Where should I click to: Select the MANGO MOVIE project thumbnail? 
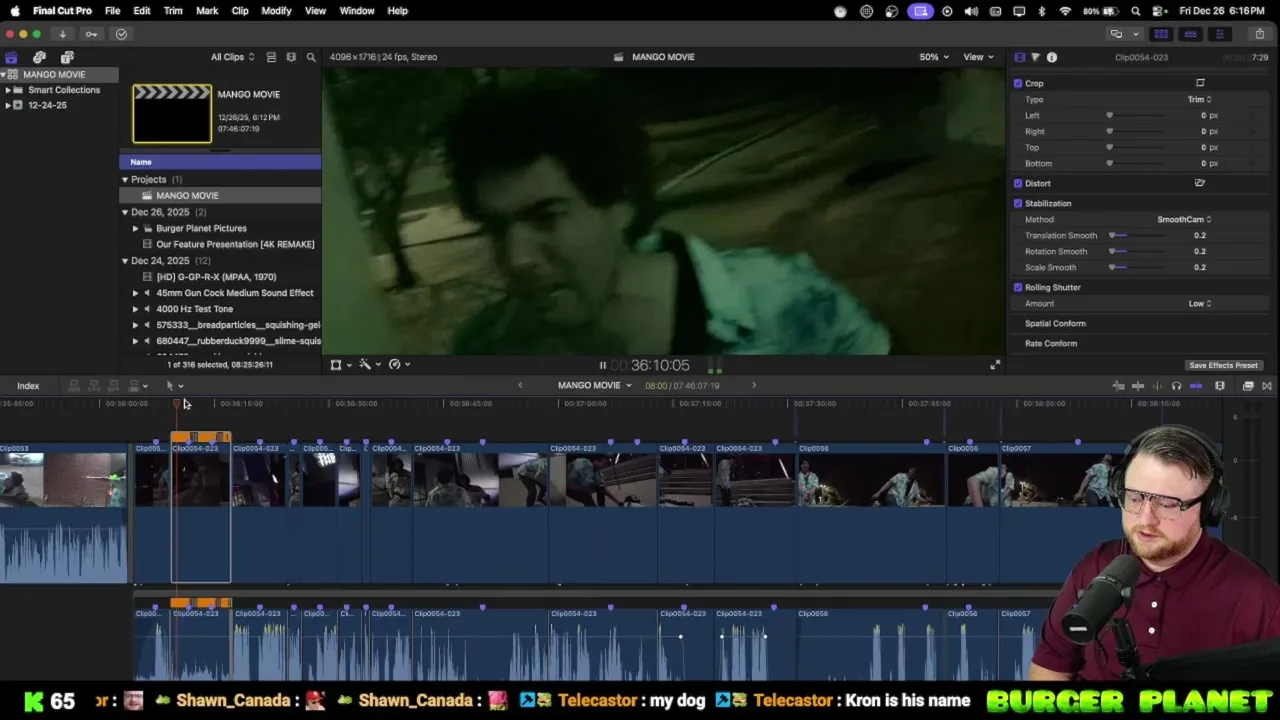point(172,113)
